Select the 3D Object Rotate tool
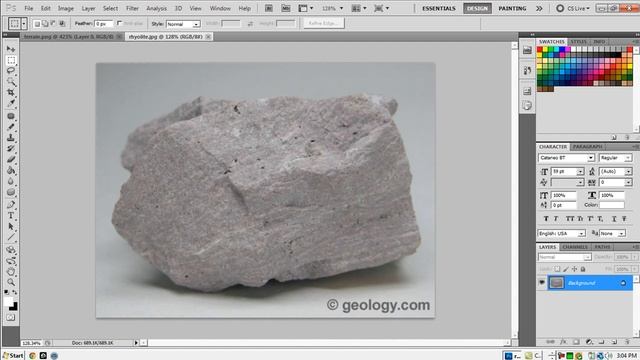Viewport: 640px width, 360px height. click(11, 250)
